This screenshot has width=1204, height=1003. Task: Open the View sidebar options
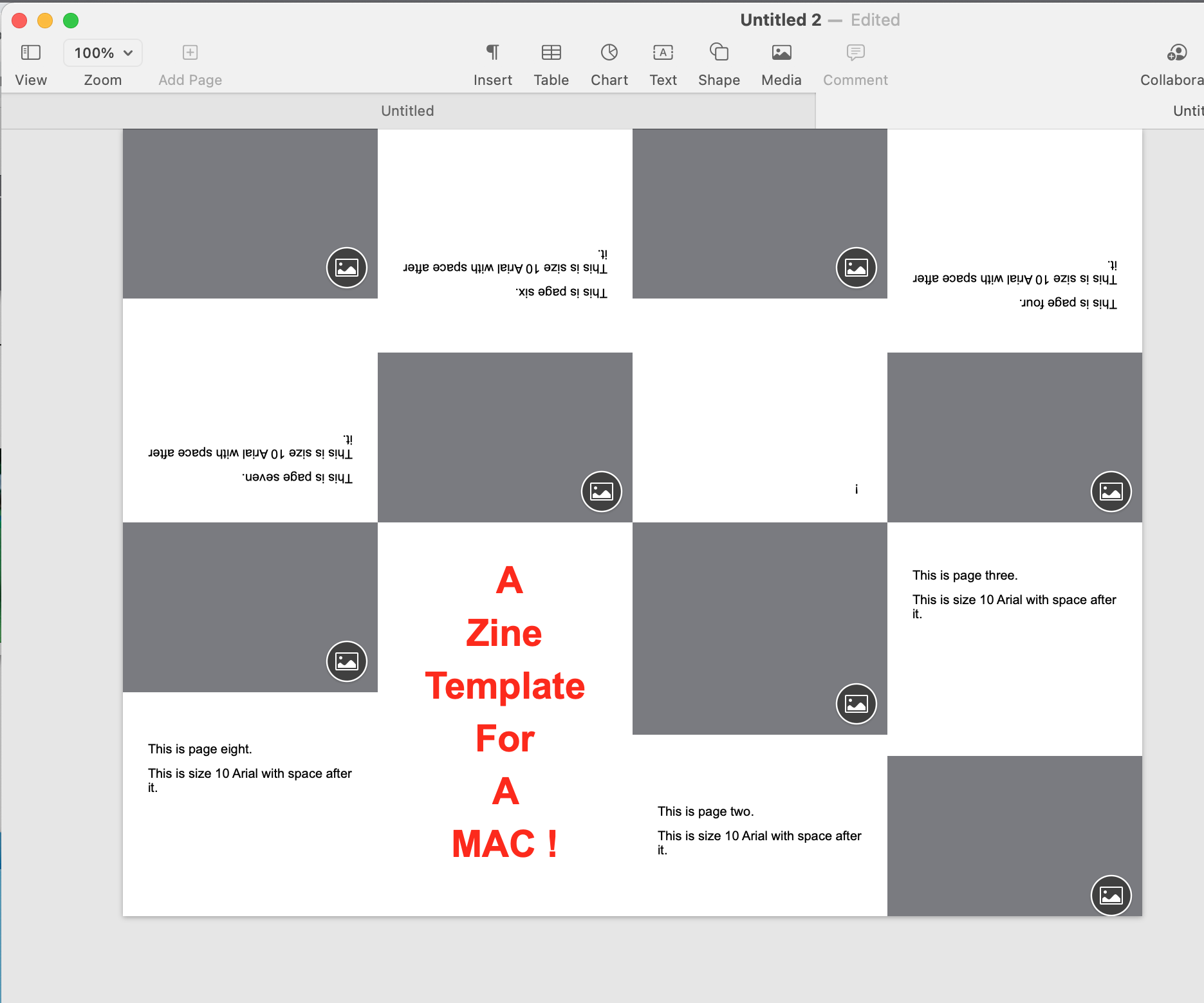[30, 53]
